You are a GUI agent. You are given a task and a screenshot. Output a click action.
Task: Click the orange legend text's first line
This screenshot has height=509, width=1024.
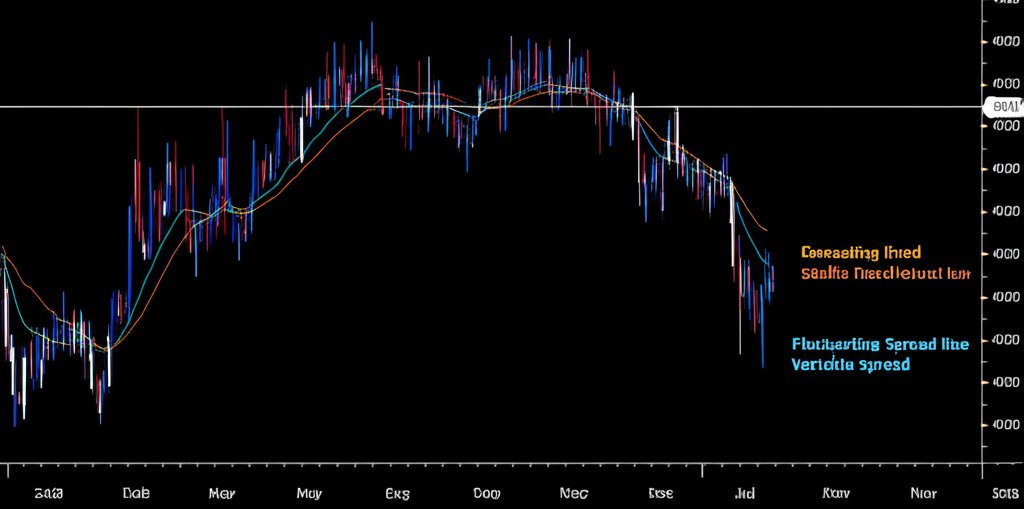tap(860, 253)
